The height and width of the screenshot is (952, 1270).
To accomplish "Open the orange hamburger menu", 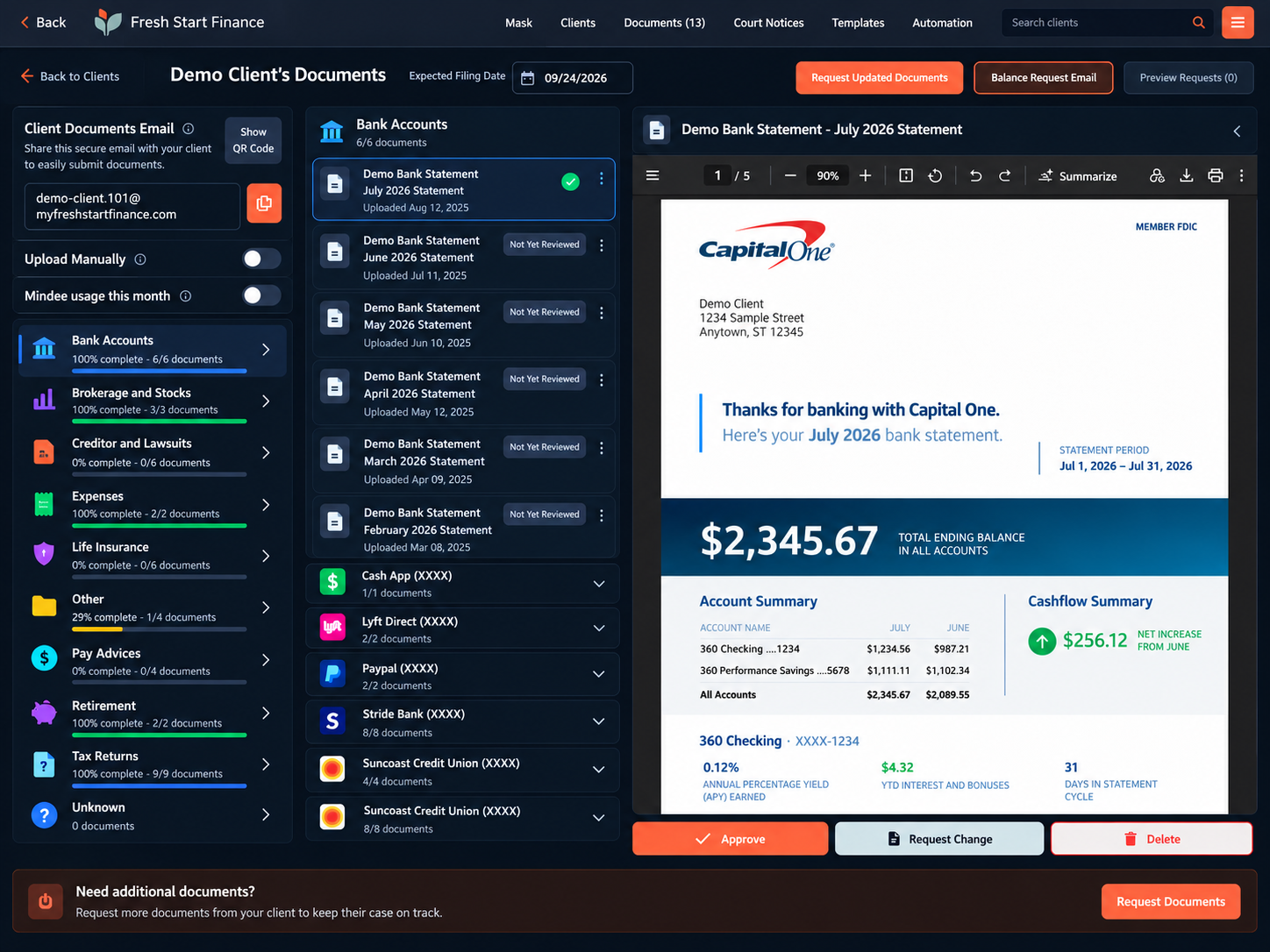I will click(x=1238, y=23).
